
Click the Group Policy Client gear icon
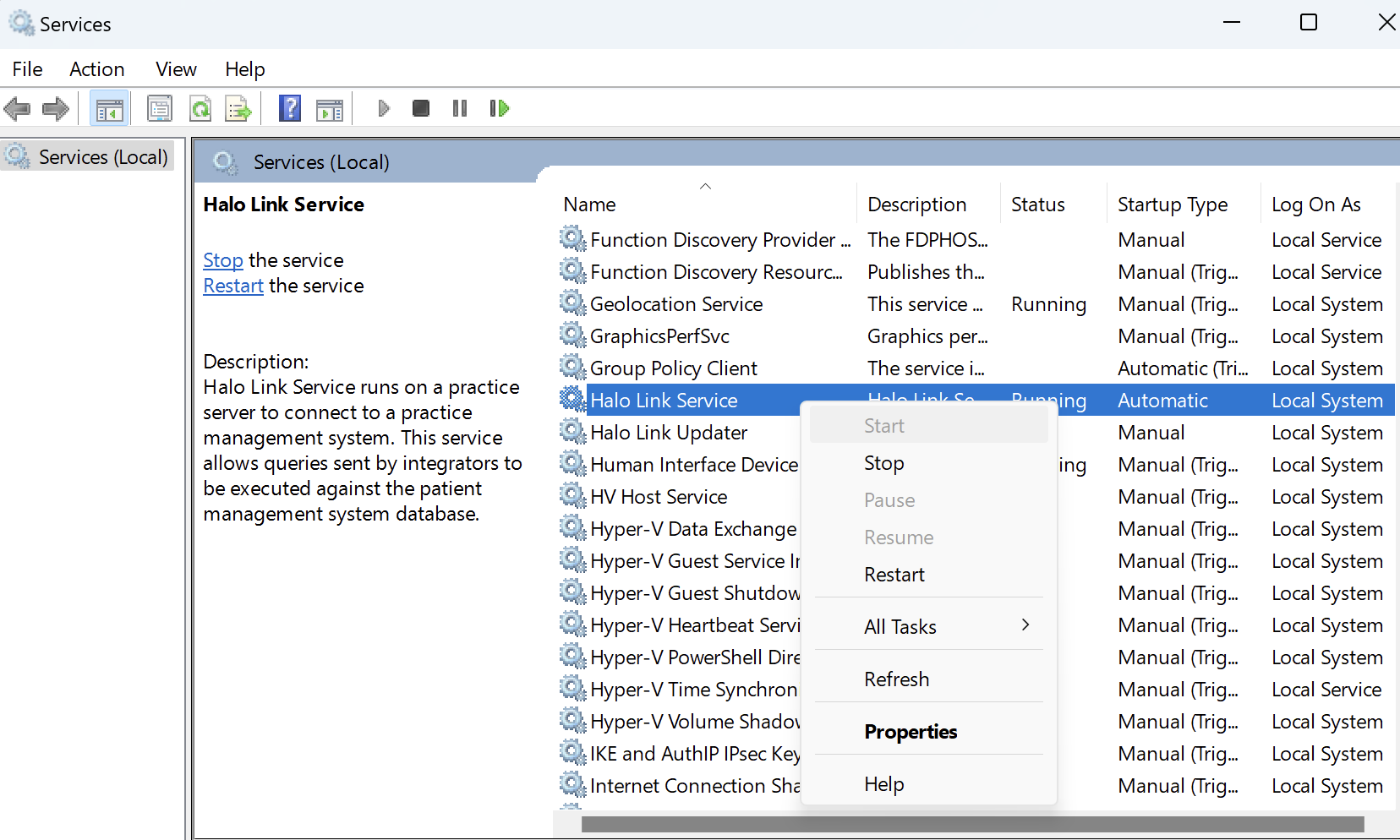[x=572, y=367]
